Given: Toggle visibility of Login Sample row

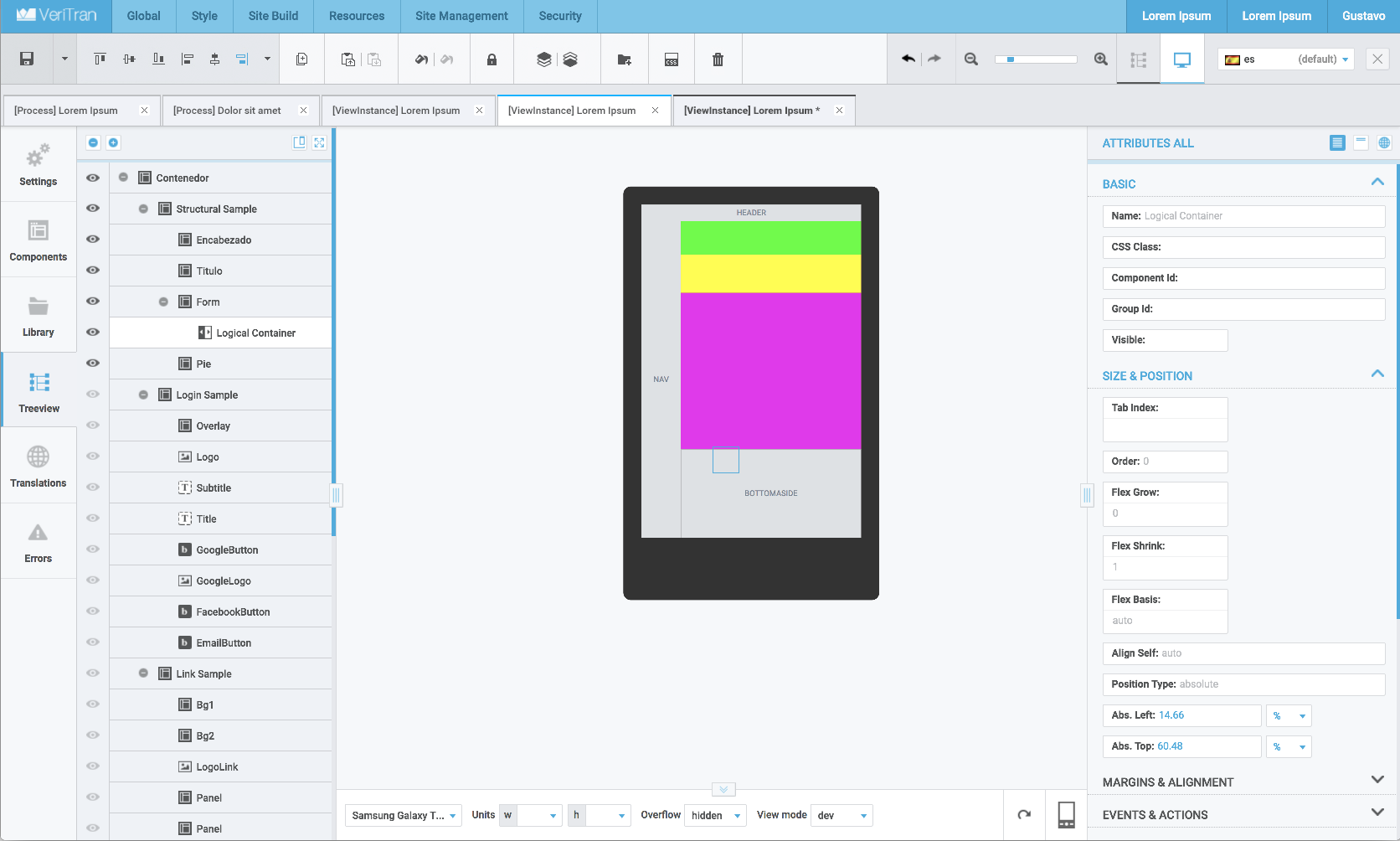Looking at the screenshot, I should 93,395.
